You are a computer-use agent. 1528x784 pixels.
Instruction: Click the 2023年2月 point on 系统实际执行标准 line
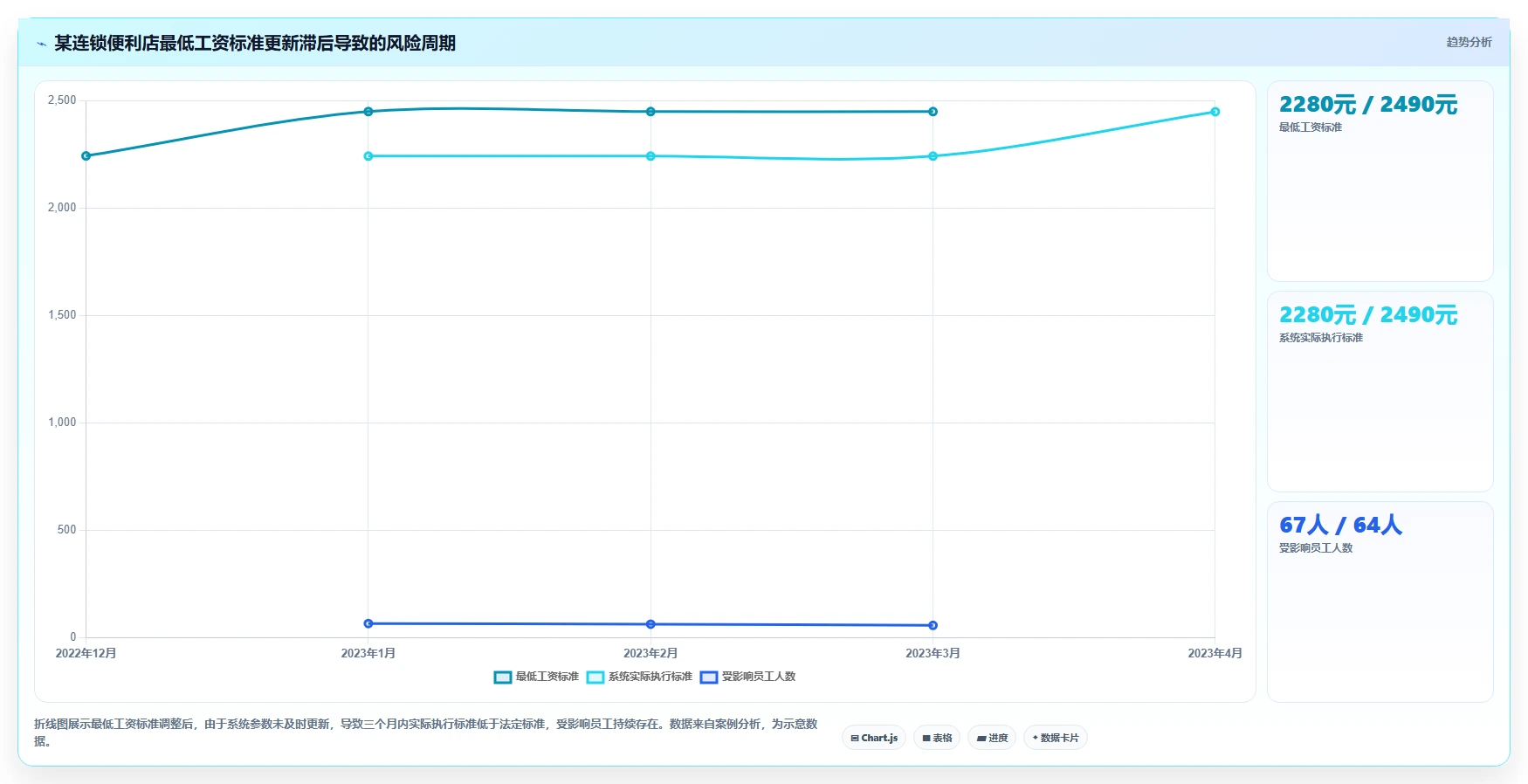tap(650, 156)
